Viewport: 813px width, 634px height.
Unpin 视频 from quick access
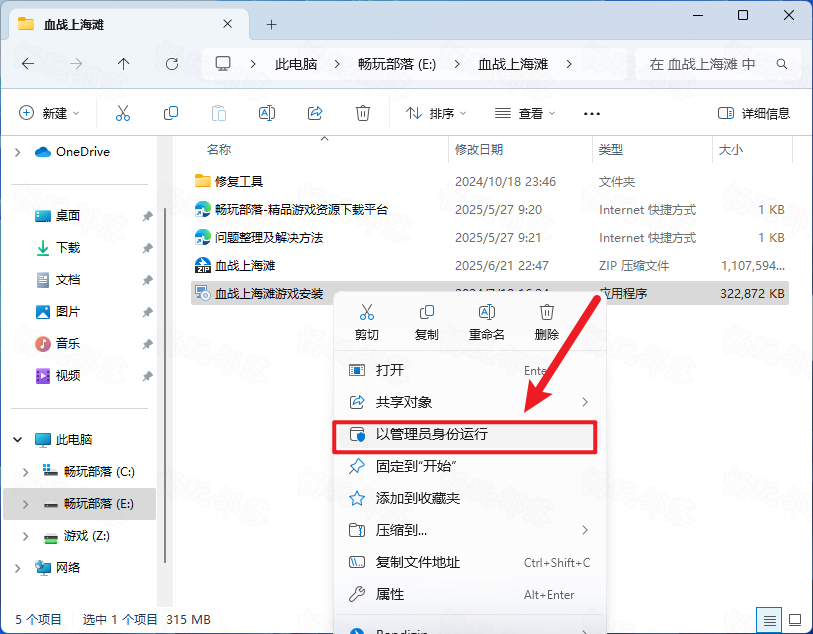[148, 376]
